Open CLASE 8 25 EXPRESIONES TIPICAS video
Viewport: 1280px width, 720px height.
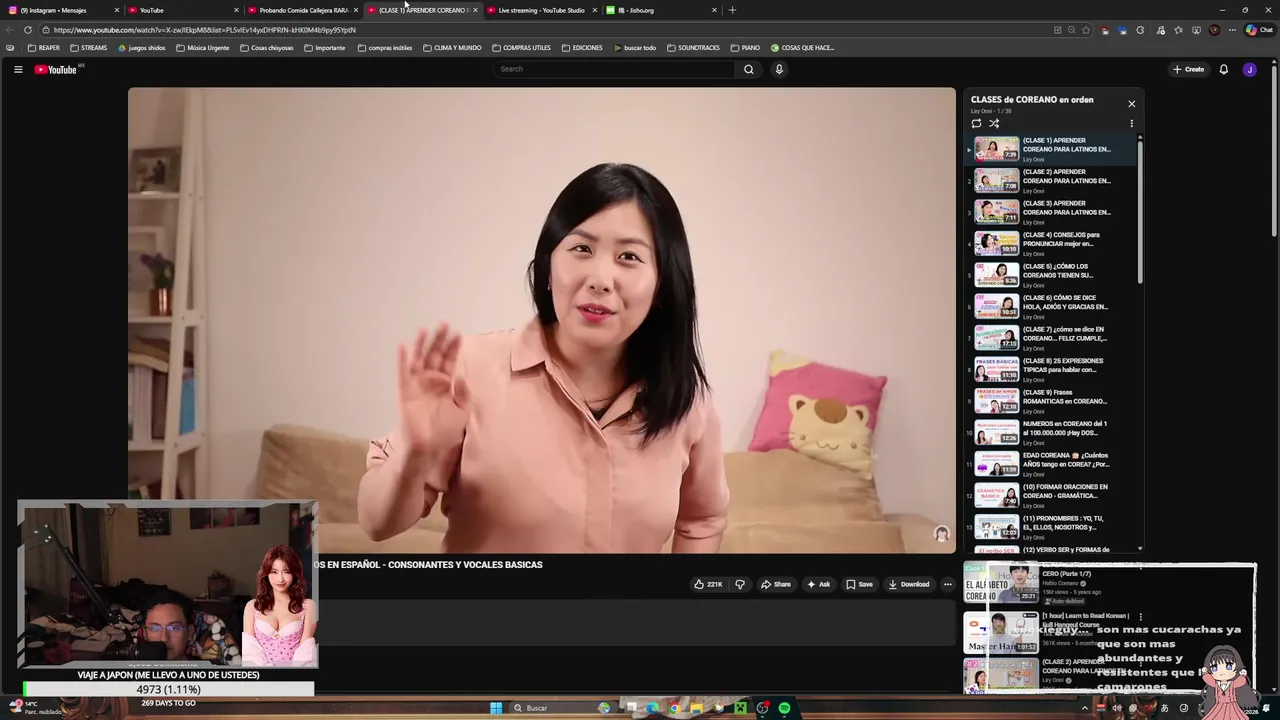pos(1050,369)
